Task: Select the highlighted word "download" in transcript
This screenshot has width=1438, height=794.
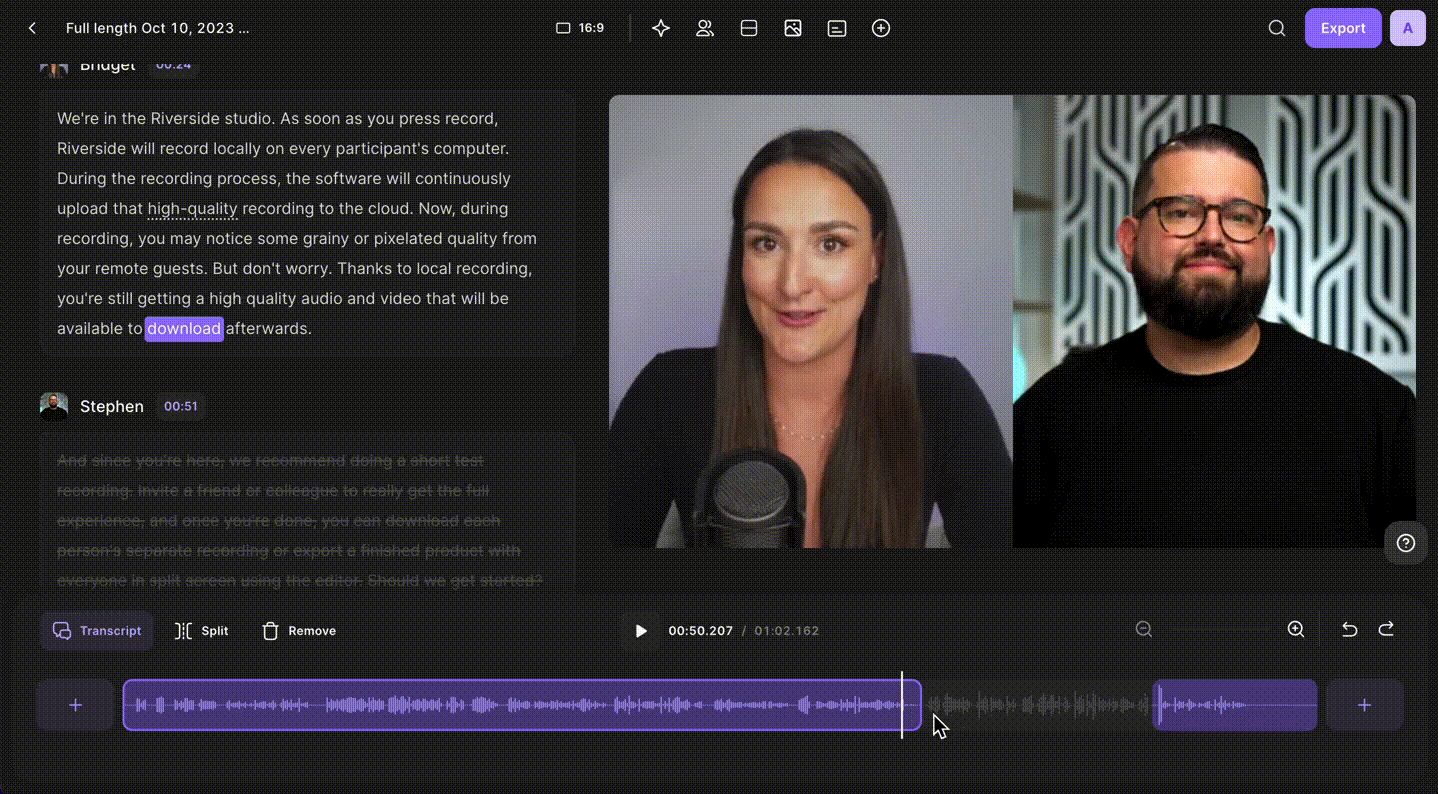Action: click(x=184, y=328)
